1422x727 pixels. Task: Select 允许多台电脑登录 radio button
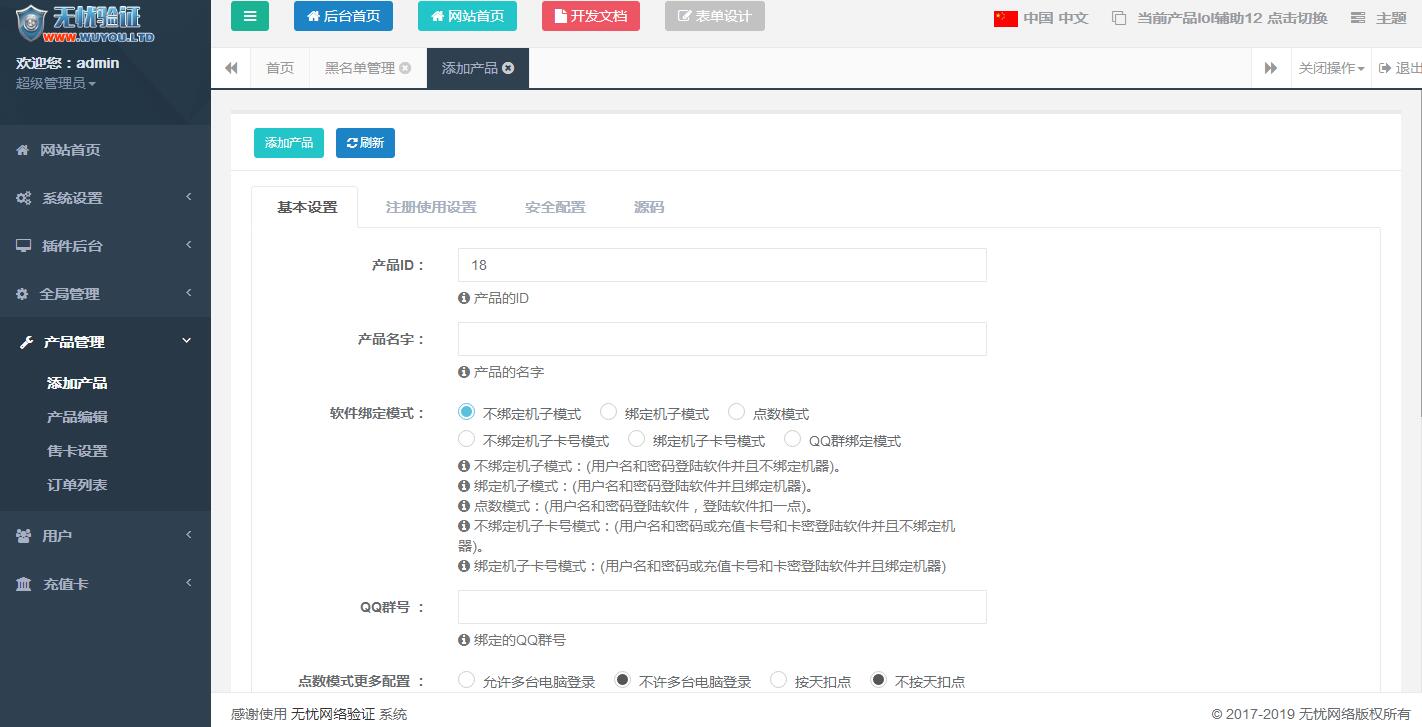point(466,680)
